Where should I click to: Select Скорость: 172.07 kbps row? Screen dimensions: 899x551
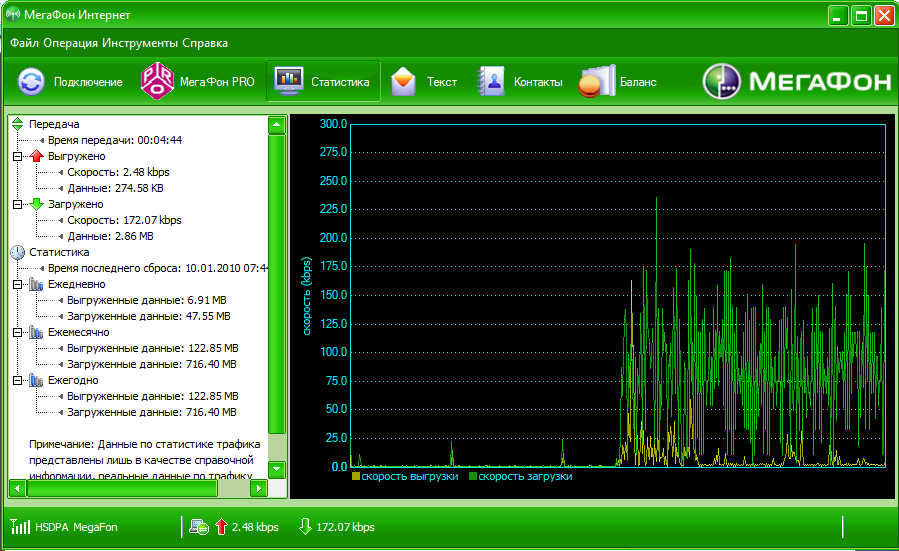point(124,220)
